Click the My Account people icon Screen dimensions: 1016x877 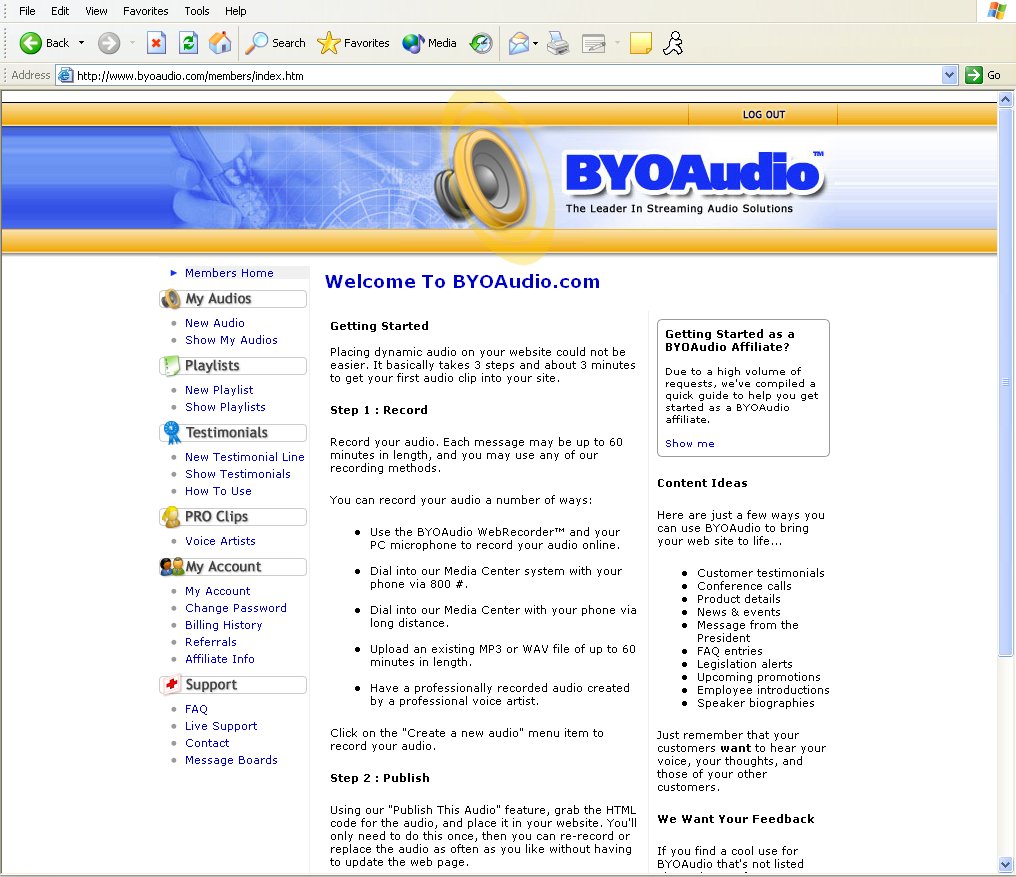(x=172, y=567)
